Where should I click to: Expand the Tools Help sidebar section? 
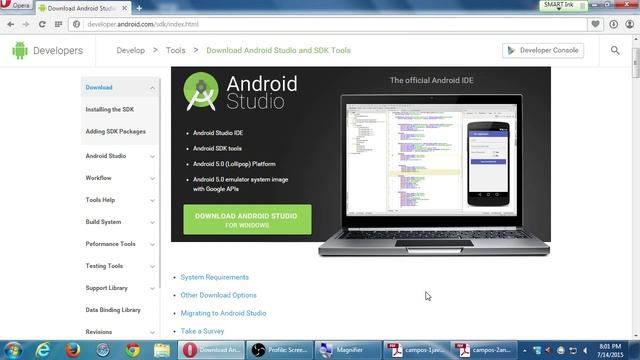(x=152, y=200)
